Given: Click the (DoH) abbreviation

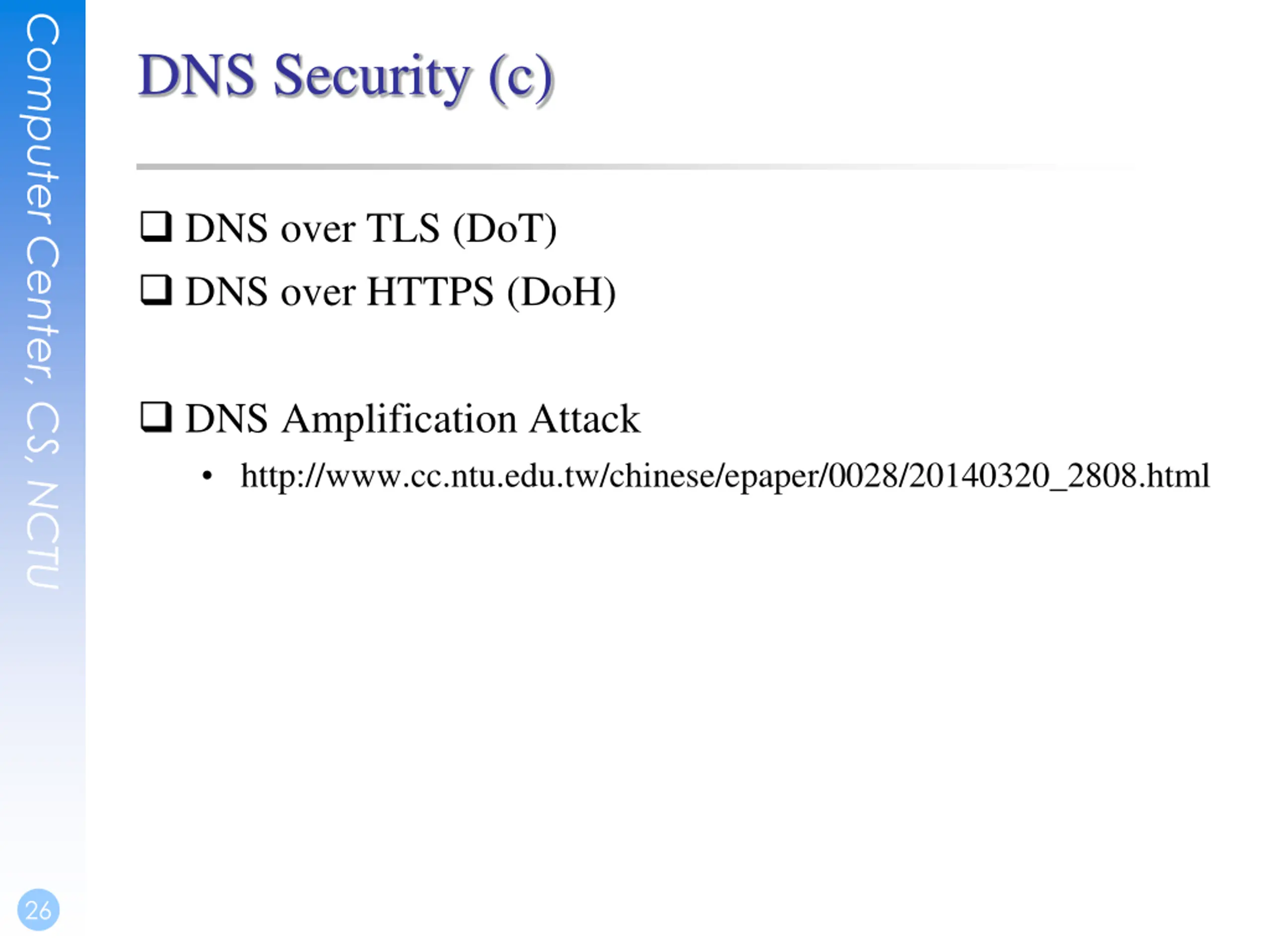Looking at the screenshot, I should 561,292.
